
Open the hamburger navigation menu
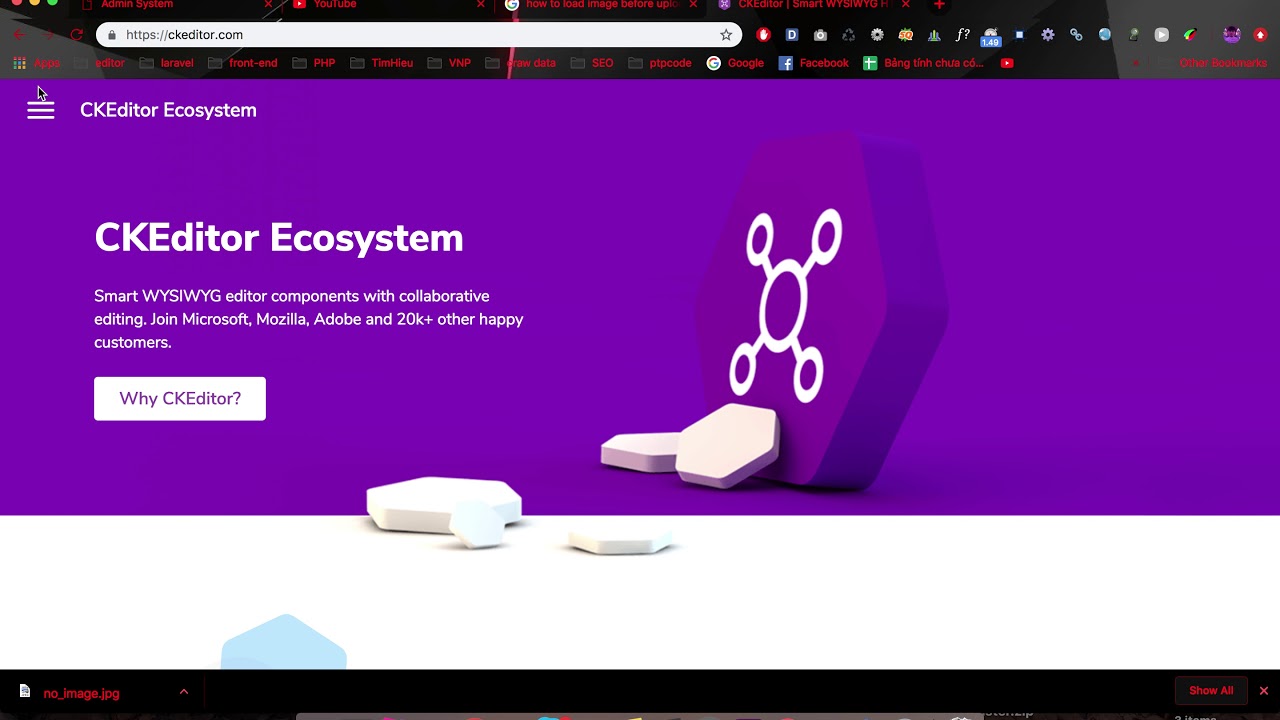(41, 110)
